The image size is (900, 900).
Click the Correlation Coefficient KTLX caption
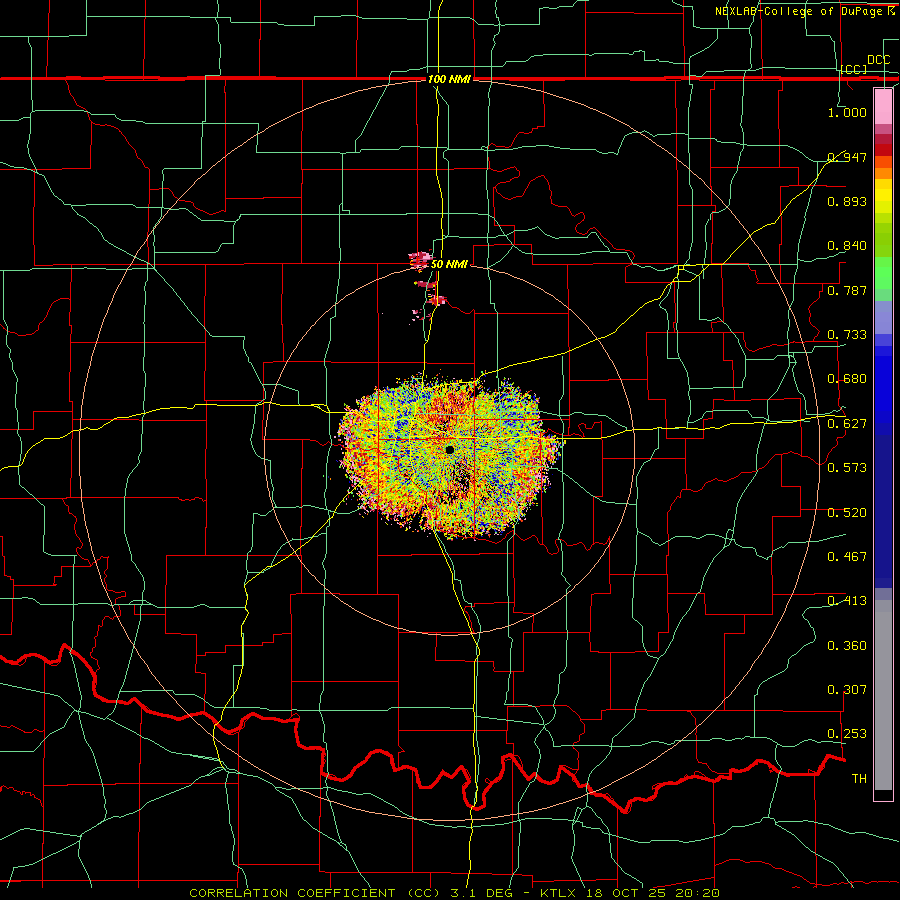tap(454, 893)
